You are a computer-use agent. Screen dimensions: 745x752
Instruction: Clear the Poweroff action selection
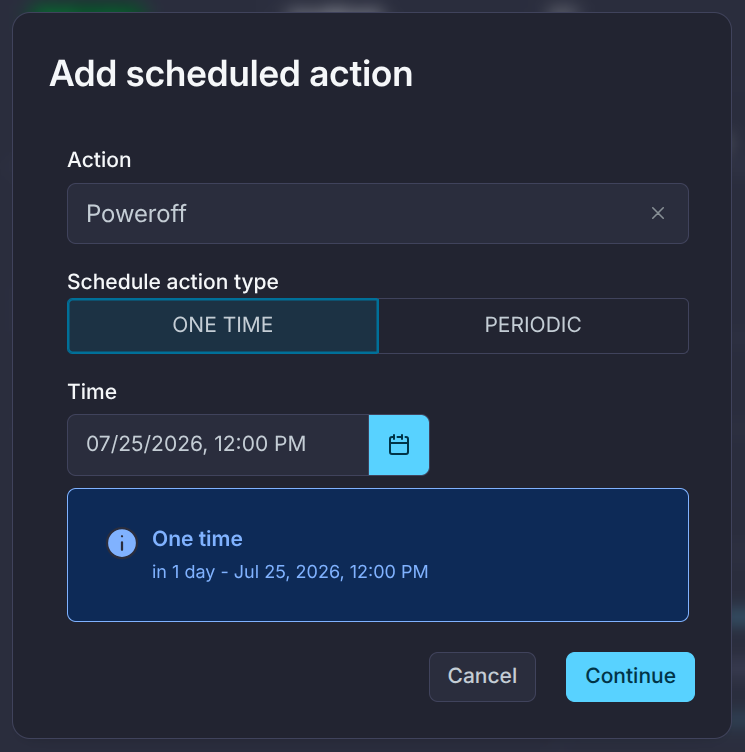coord(658,213)
